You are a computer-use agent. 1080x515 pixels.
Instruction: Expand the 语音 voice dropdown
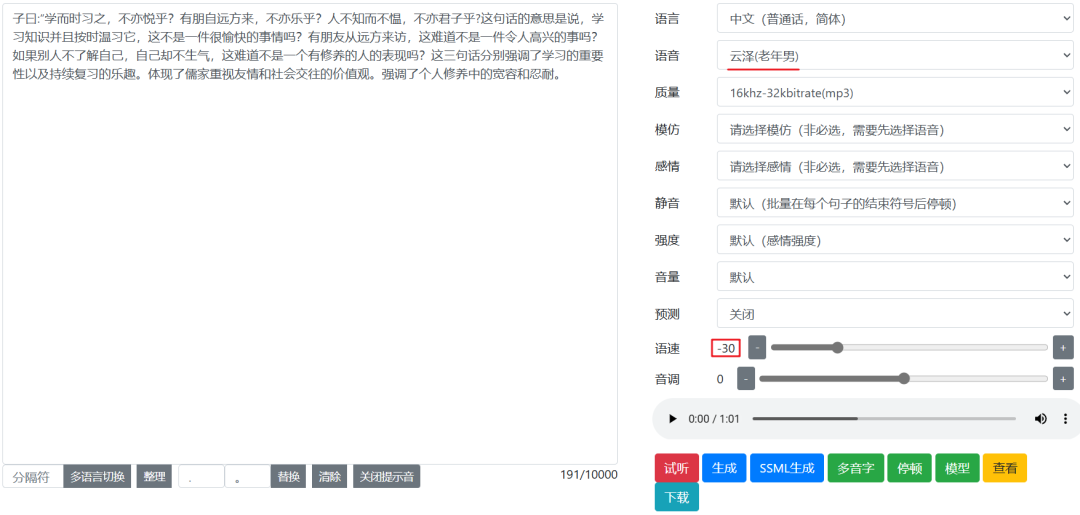(894, 55)
